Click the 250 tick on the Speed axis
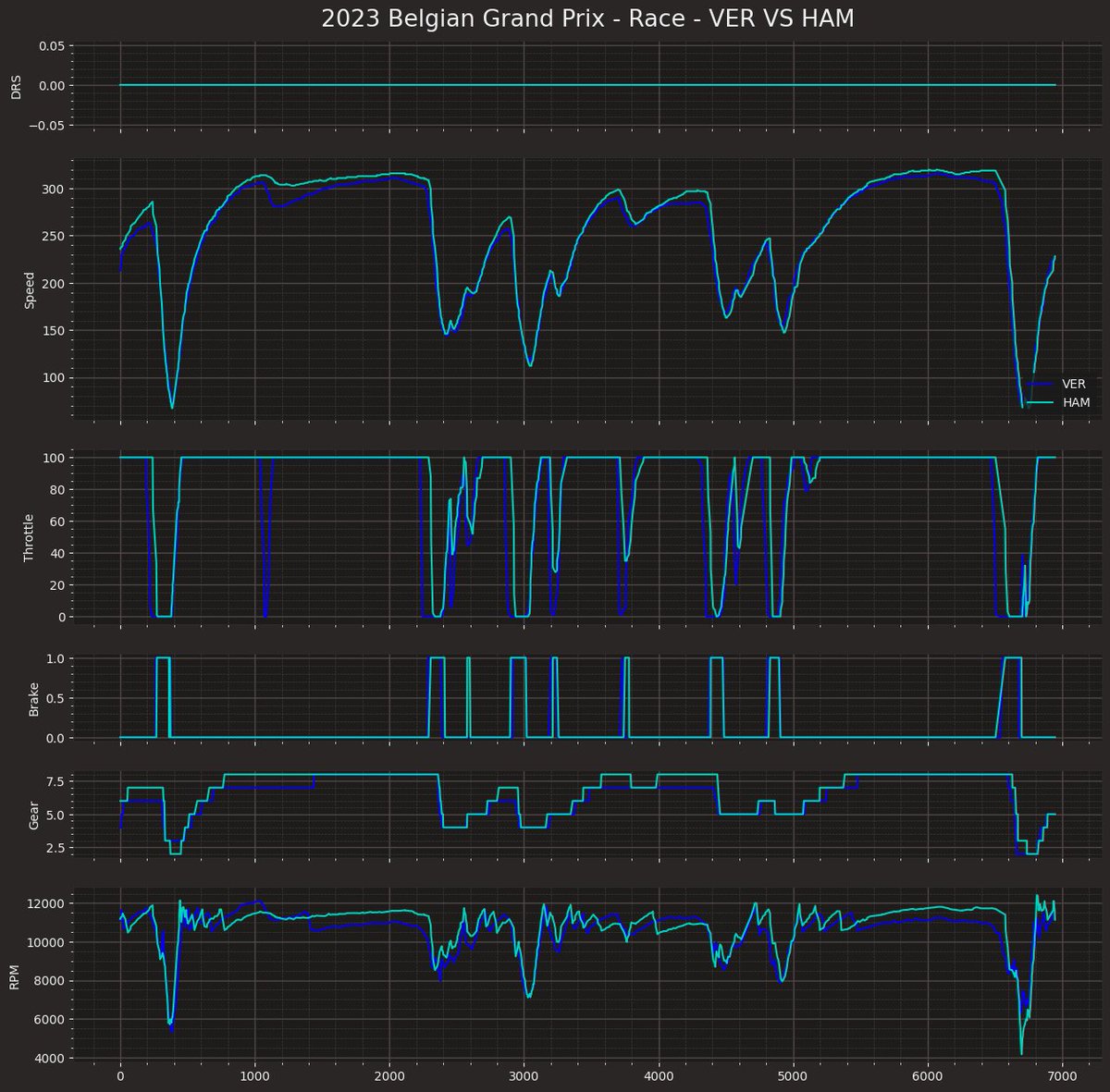 (53, 236)
